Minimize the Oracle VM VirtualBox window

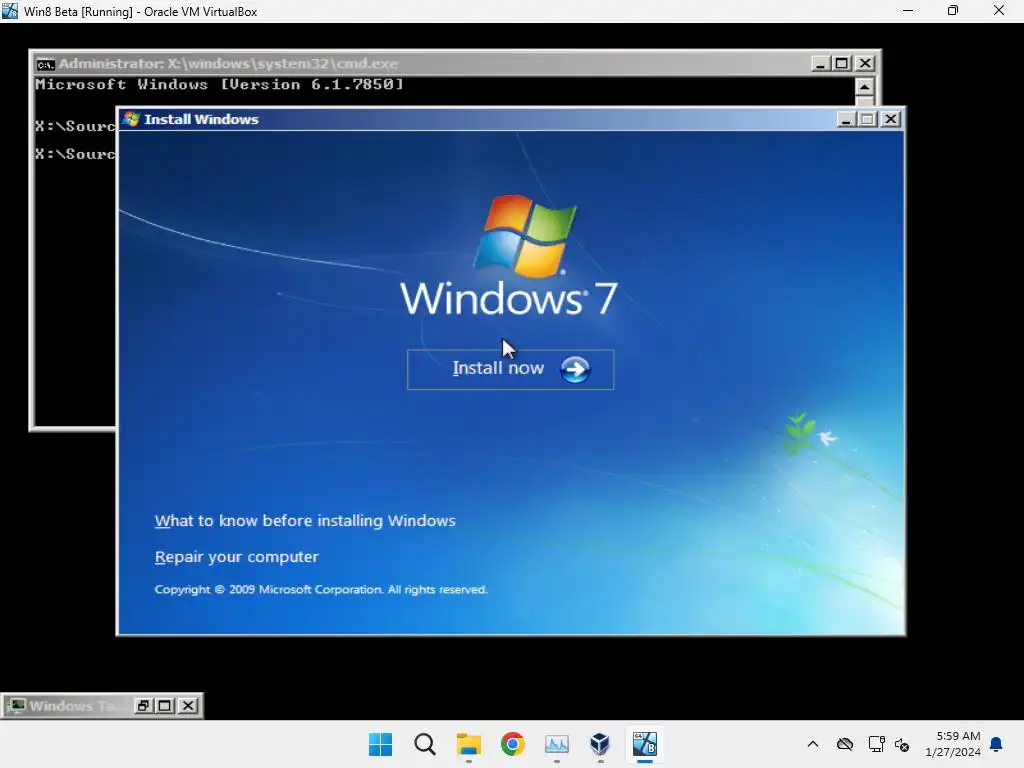click(x=908, y=10)
